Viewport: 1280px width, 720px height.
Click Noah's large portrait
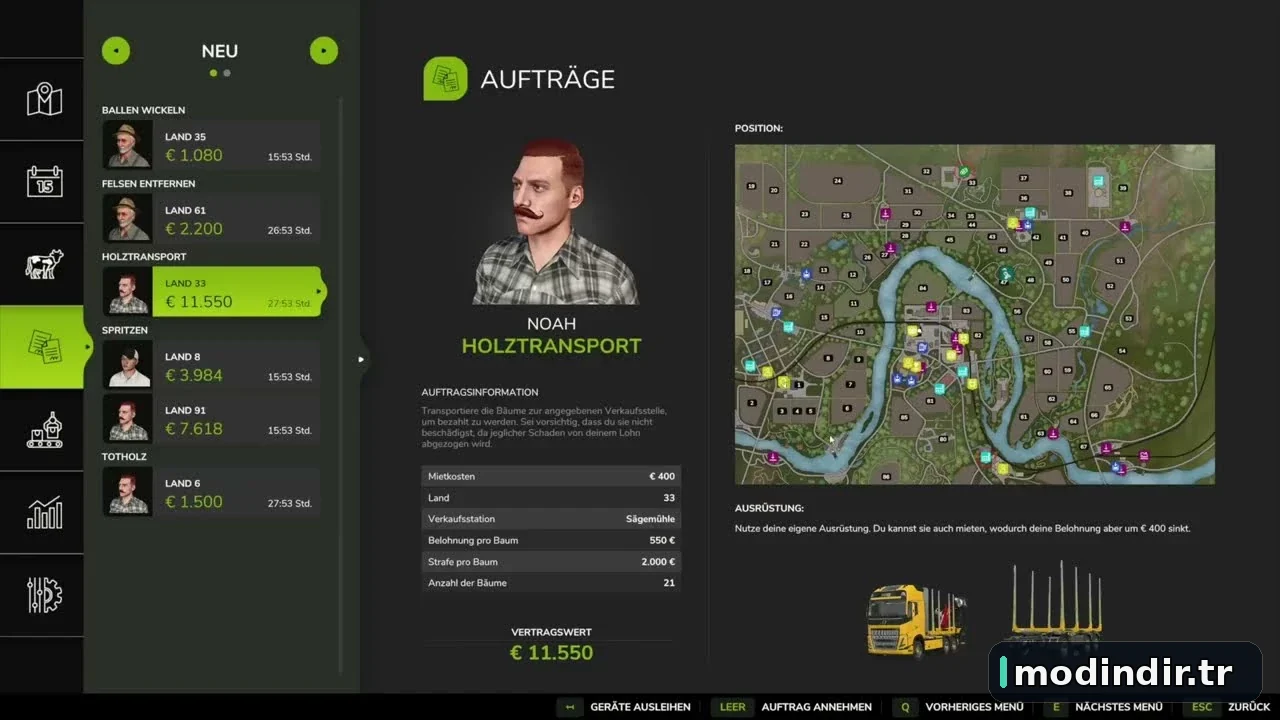pos(555,221)
